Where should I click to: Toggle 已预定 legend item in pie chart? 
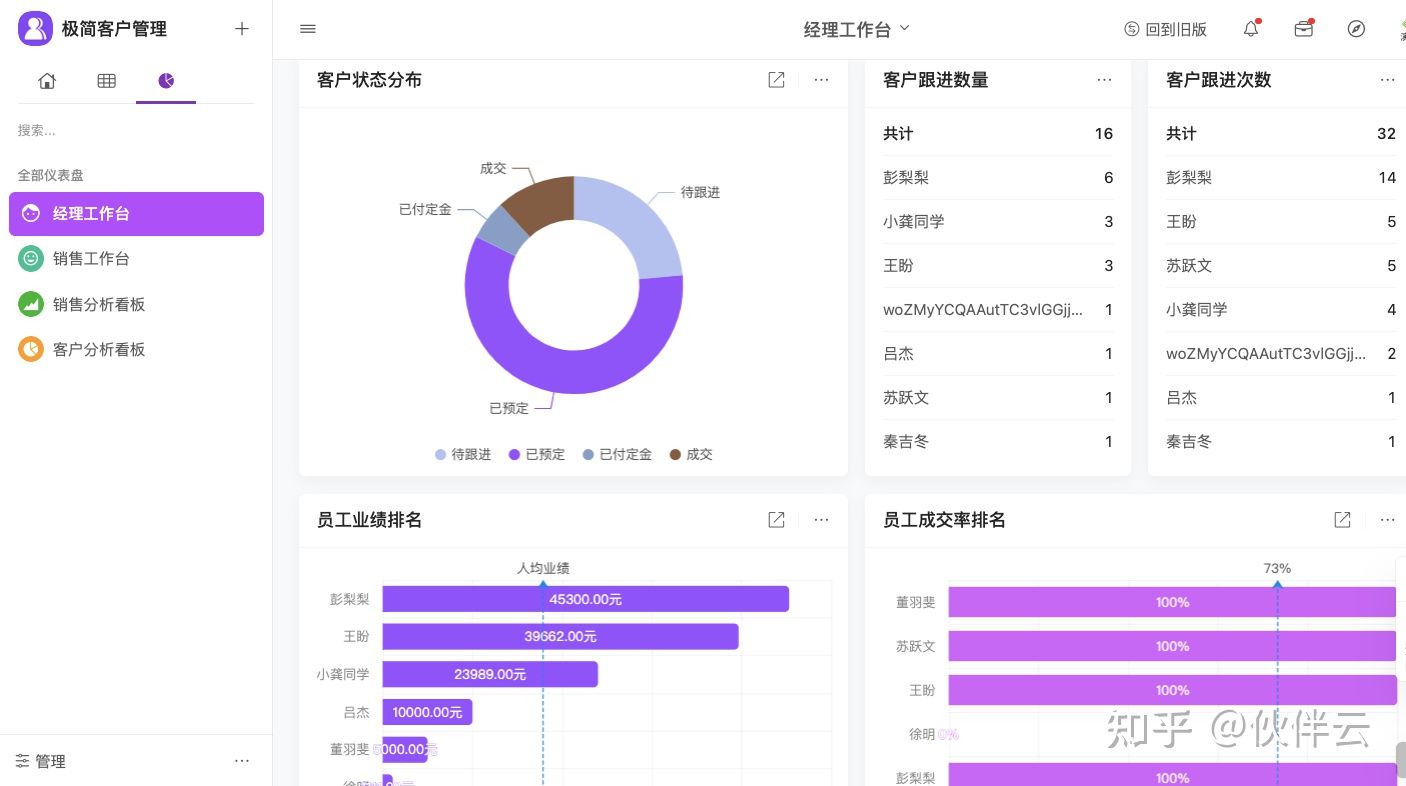point(537,454)
